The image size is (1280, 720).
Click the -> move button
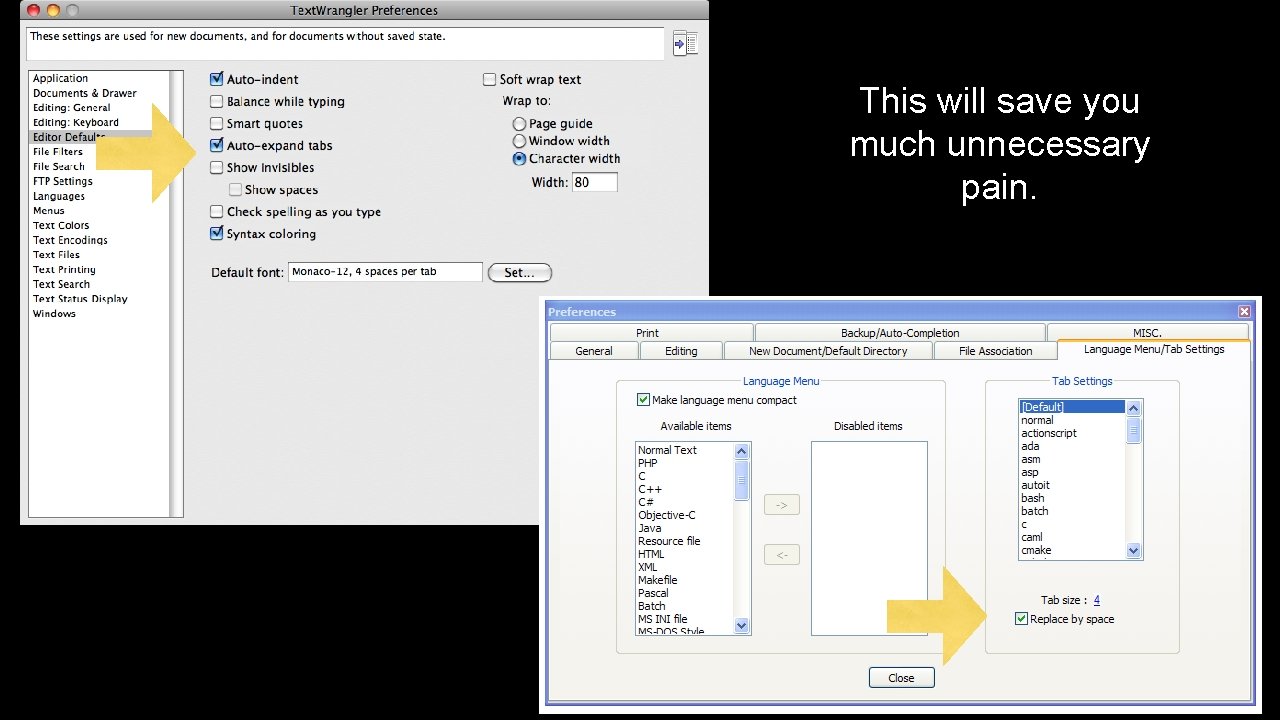tap(782, 505)
